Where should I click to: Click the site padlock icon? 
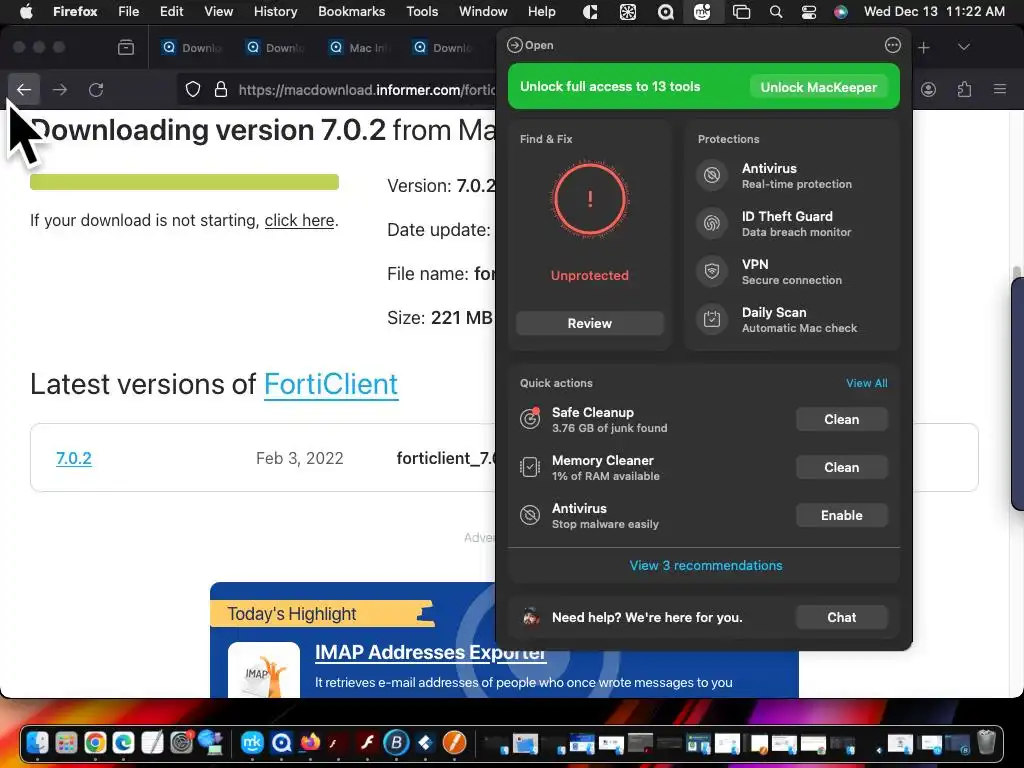[x=221, y=89]
